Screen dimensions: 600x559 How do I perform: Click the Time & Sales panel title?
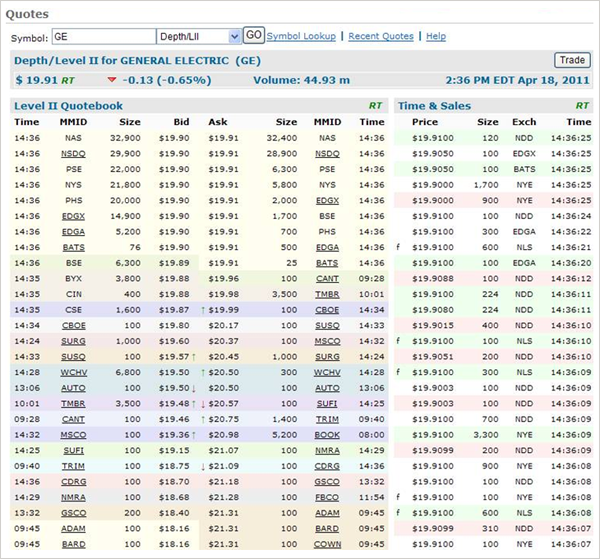(434, 105)
